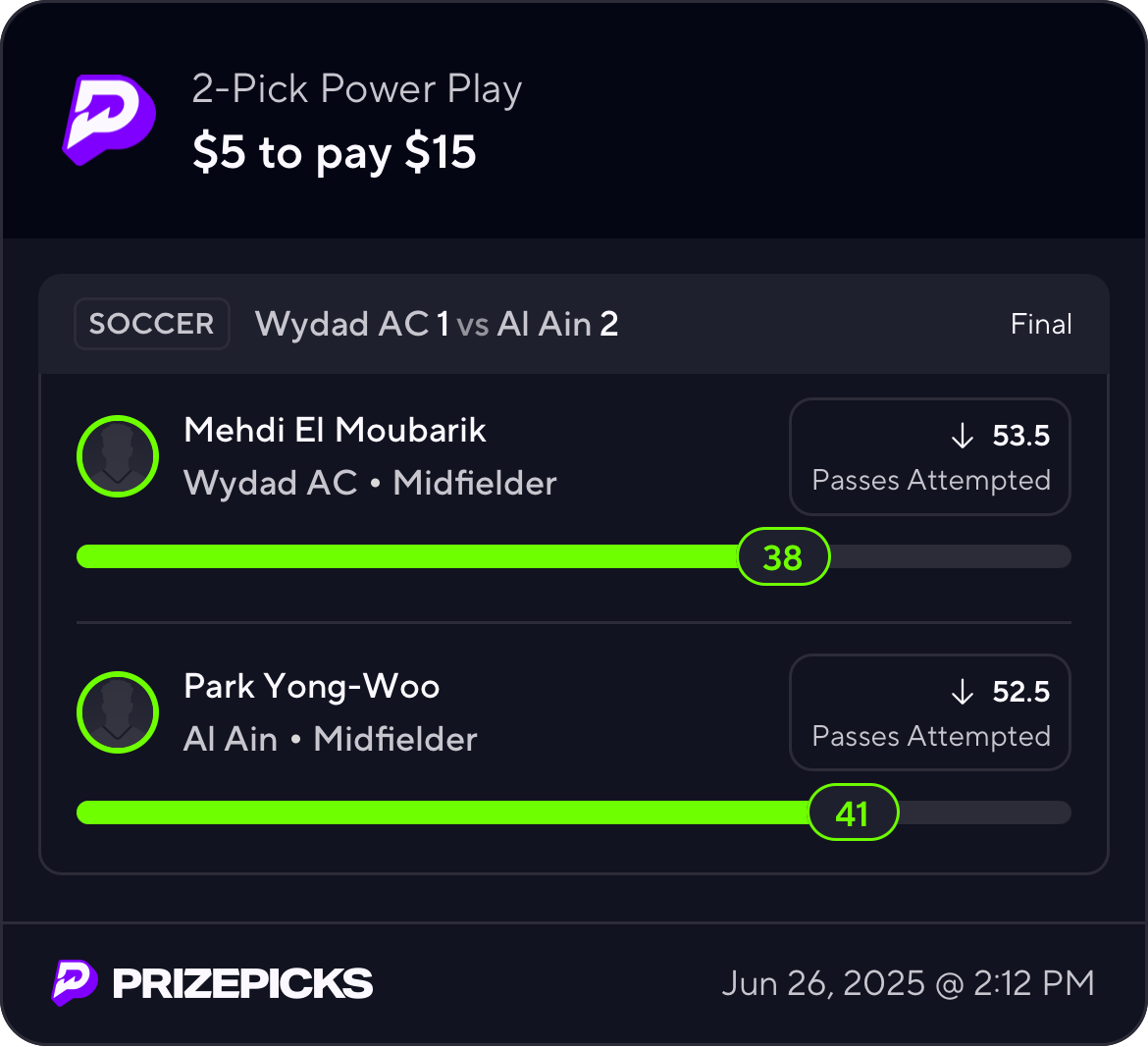Click the small PrizePicks logo in the footer

[x=74, y=982]
